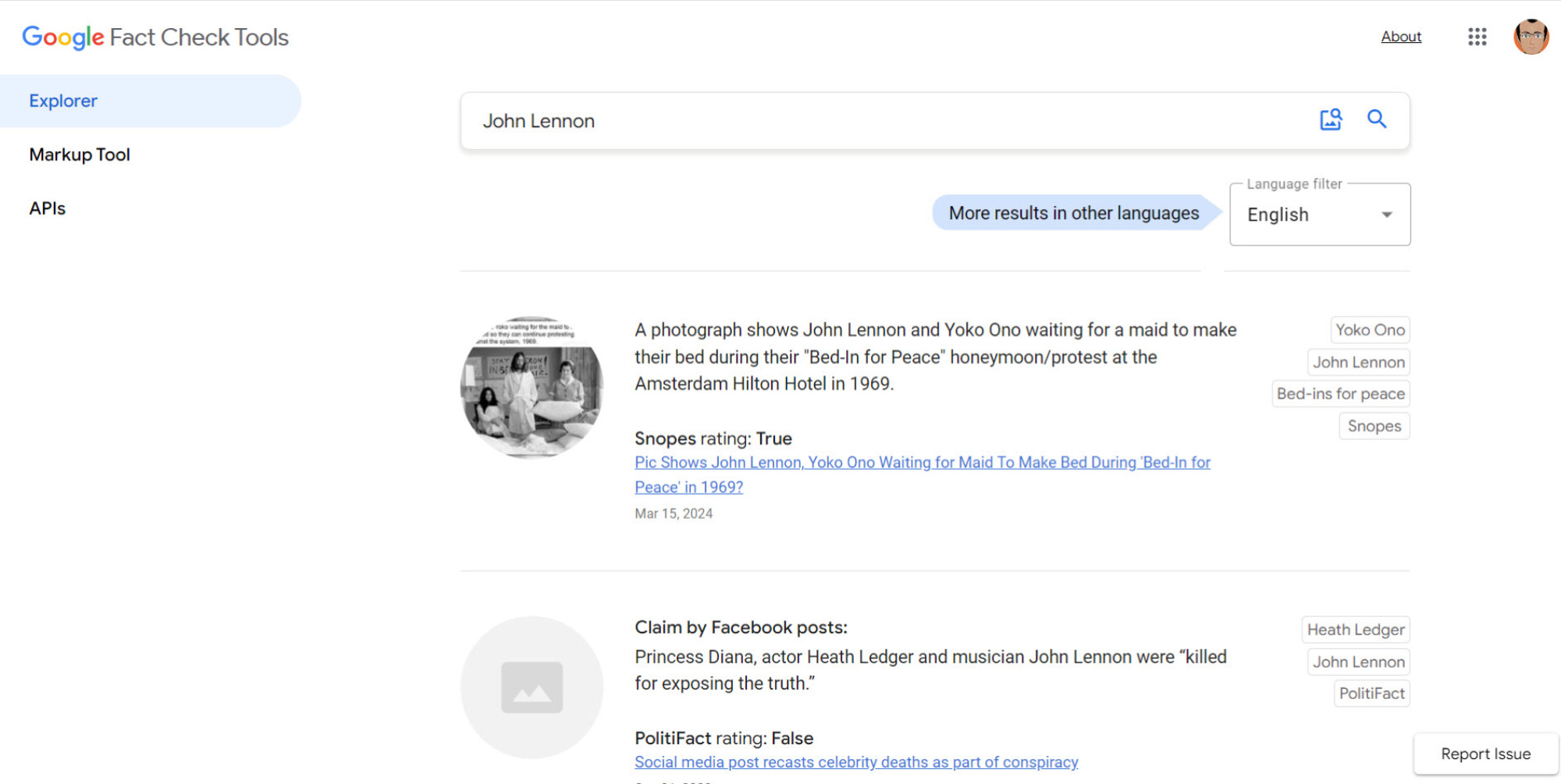The height and width of the screenshot is (784, 1561).
Task: Click the magnifying glass search icon
Action: coord(1377,119)
